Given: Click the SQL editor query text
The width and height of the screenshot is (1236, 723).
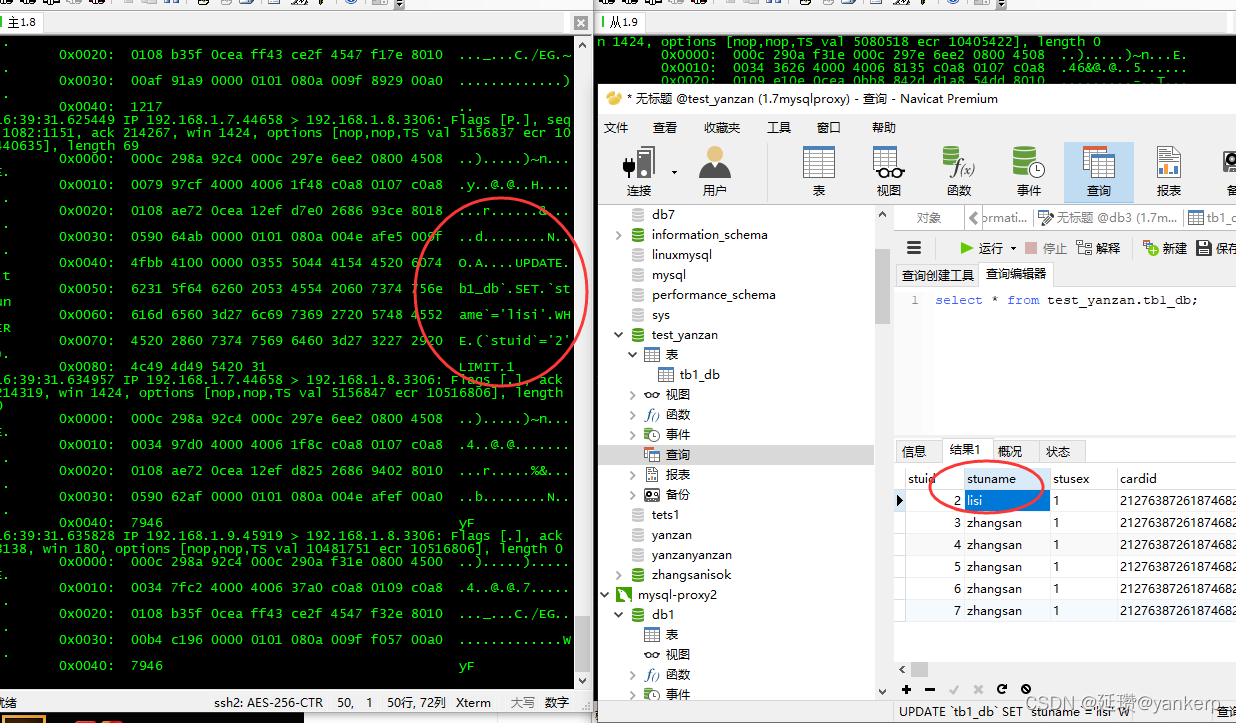Looking at the screenshot, I should [x=1066, y=300].
